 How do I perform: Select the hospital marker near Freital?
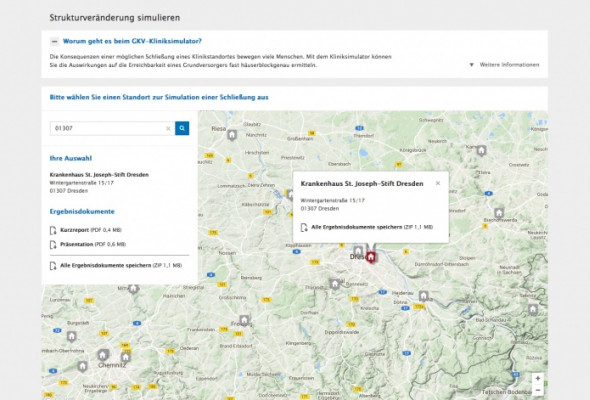(x=335, y=284)
